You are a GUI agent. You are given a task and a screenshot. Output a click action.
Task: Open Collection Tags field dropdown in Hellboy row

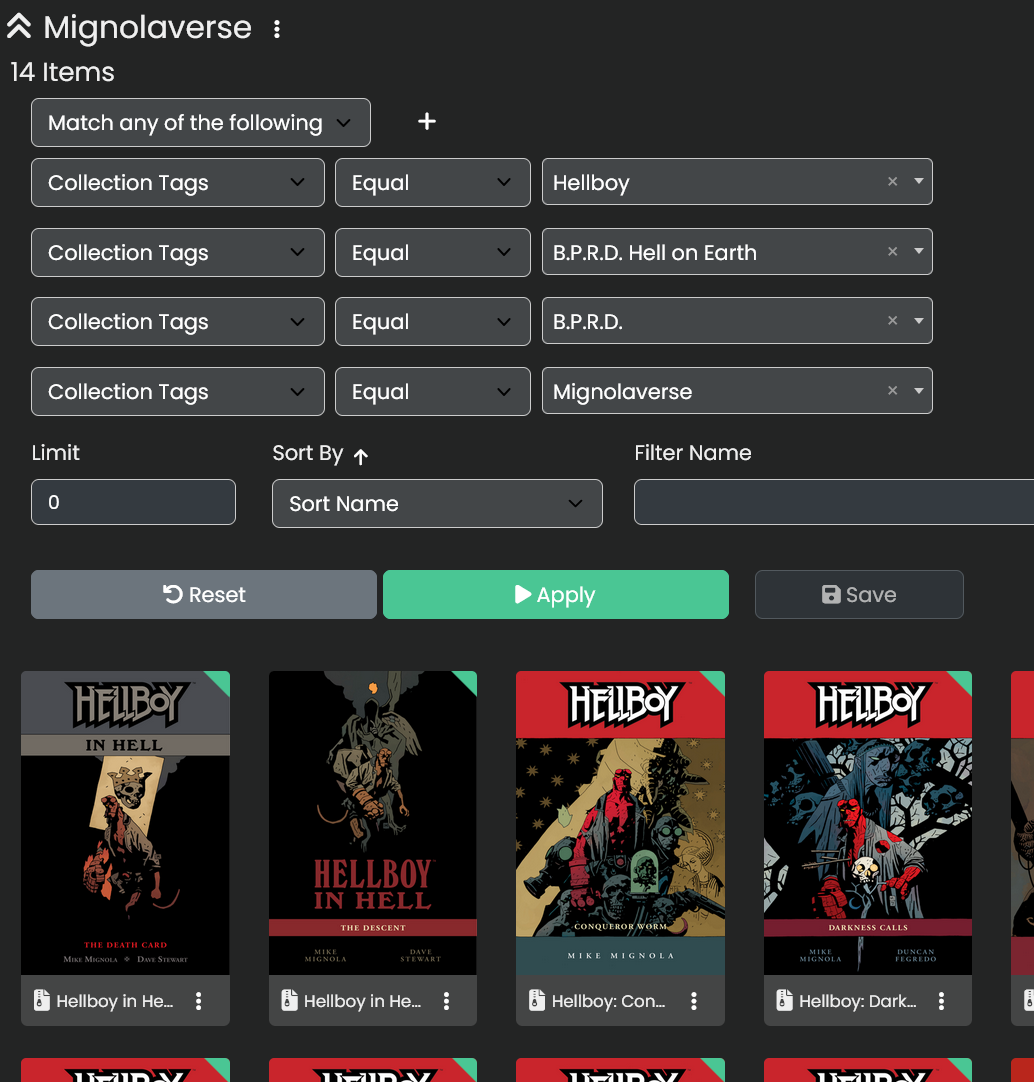178,183
